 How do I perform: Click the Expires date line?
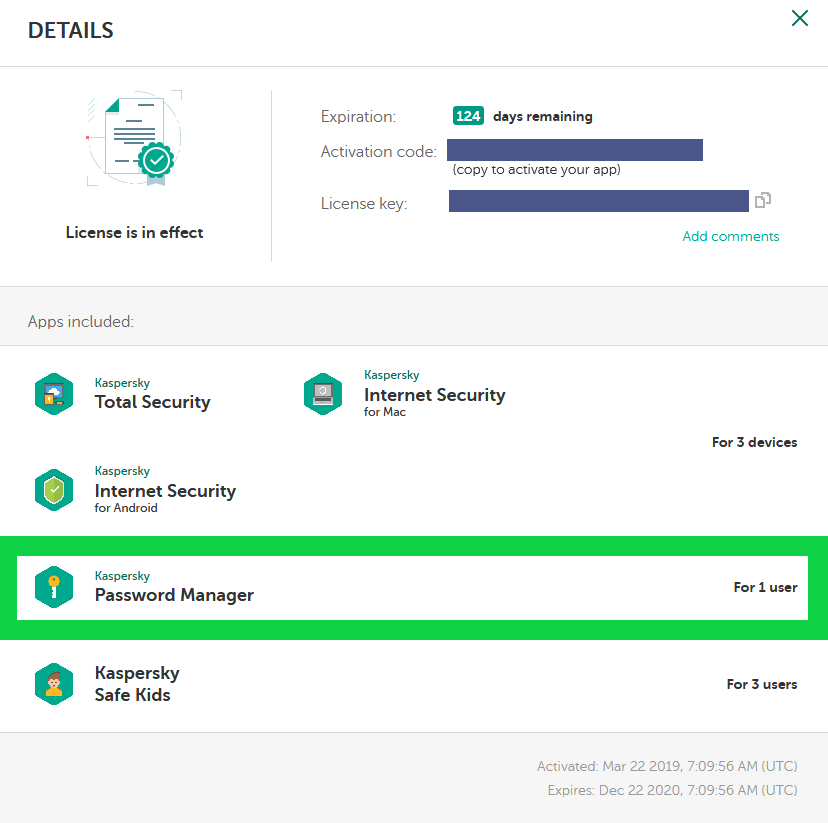coord(672,790)
